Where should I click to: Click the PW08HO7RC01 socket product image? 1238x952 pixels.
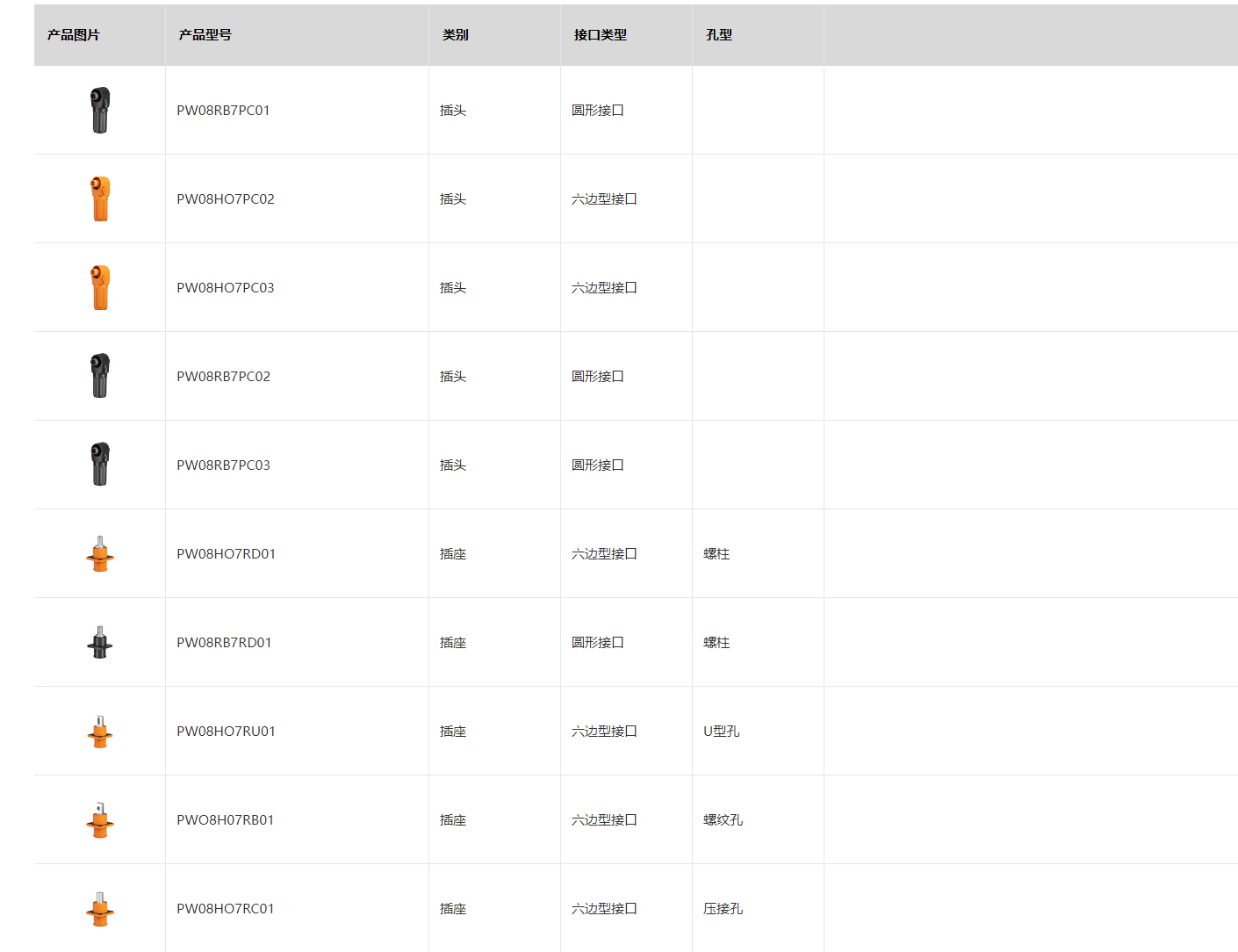click(100, 909)
